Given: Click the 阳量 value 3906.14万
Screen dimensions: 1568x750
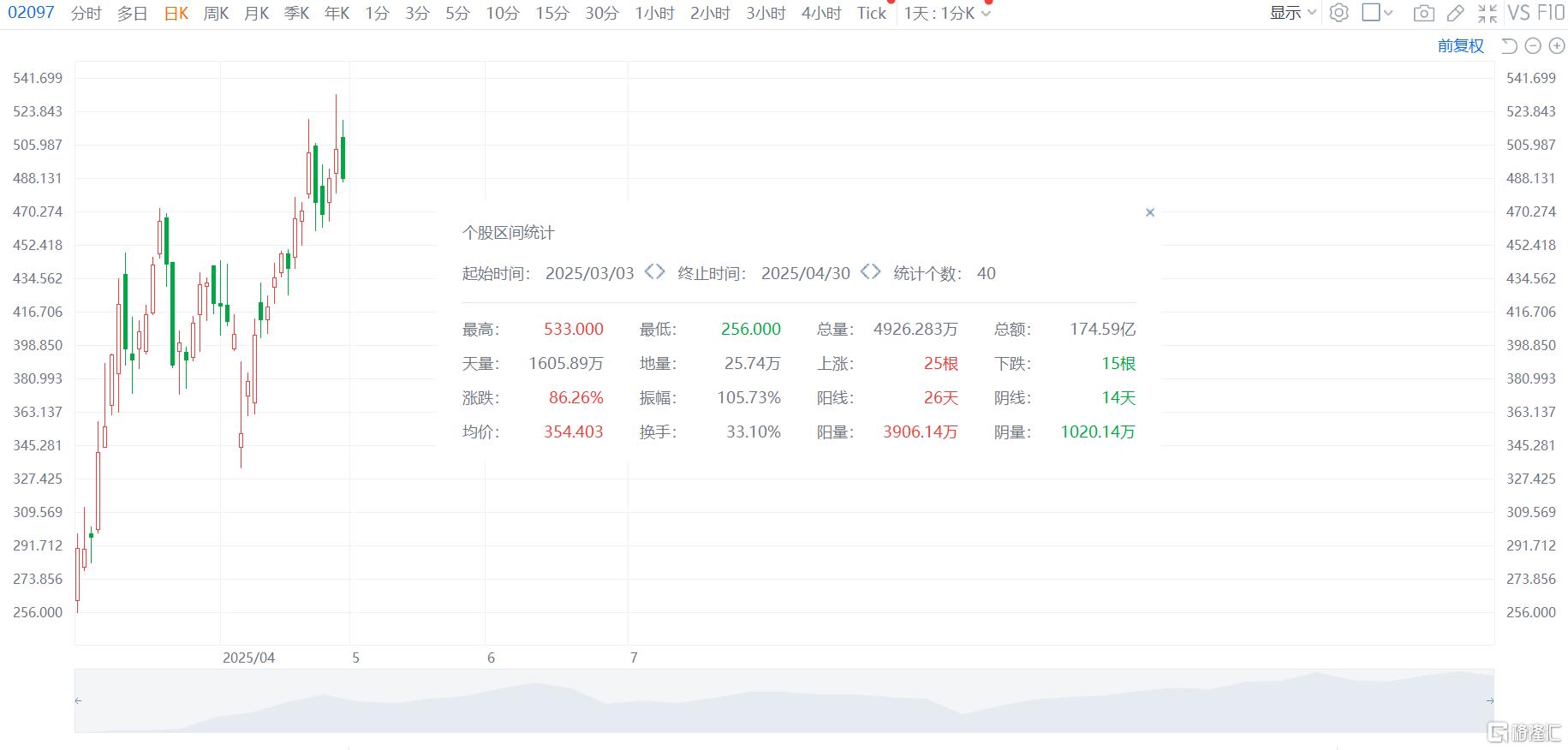Looking at the screenshot, I should pyautogui.click(x=921, y=432).
